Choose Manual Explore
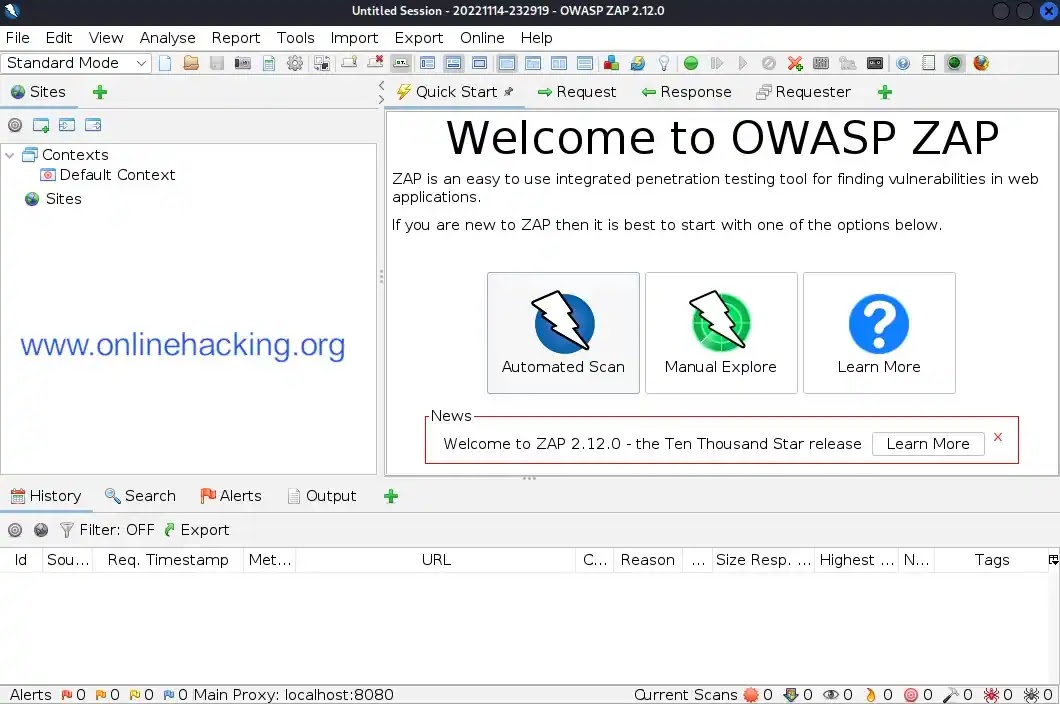The image size is (1060, 704). (721, 333)
